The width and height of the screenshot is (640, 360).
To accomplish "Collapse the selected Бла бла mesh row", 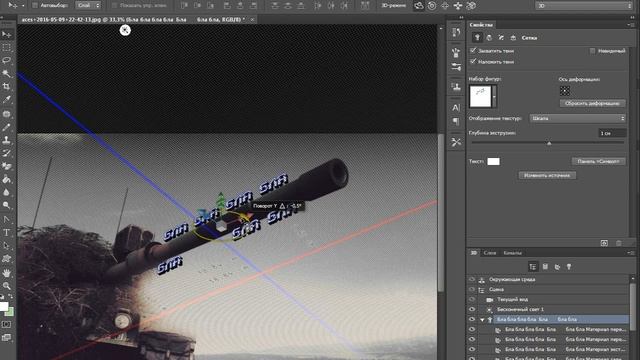I will (482, 320).
